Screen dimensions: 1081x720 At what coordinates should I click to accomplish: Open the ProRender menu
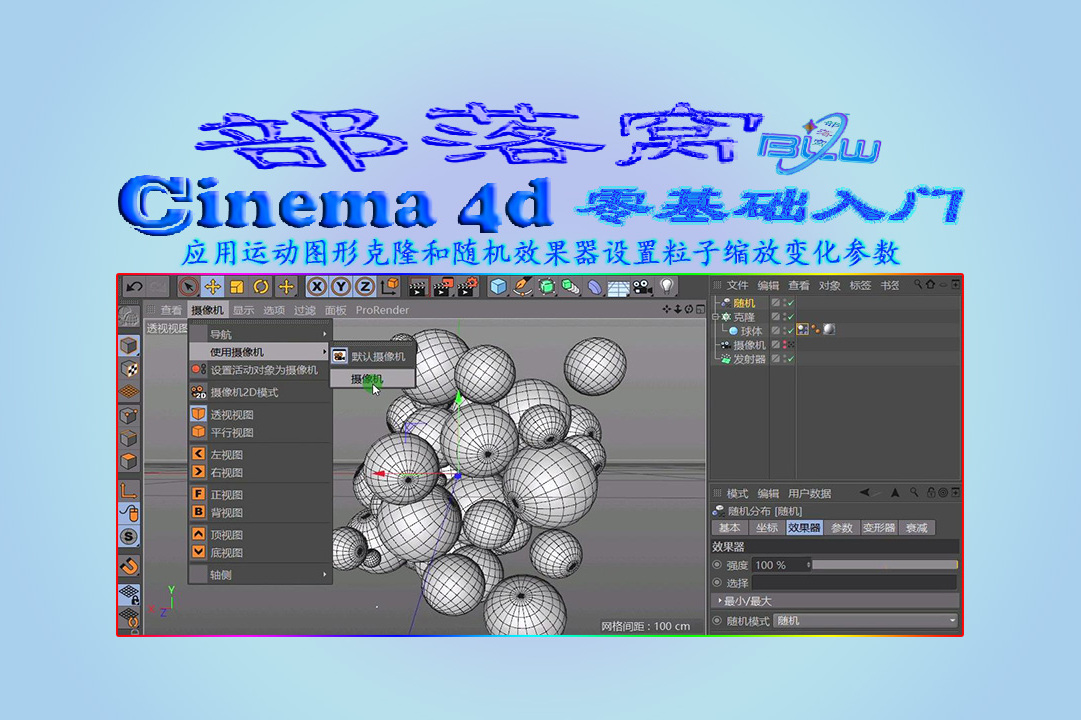click(x=382, y=310)
